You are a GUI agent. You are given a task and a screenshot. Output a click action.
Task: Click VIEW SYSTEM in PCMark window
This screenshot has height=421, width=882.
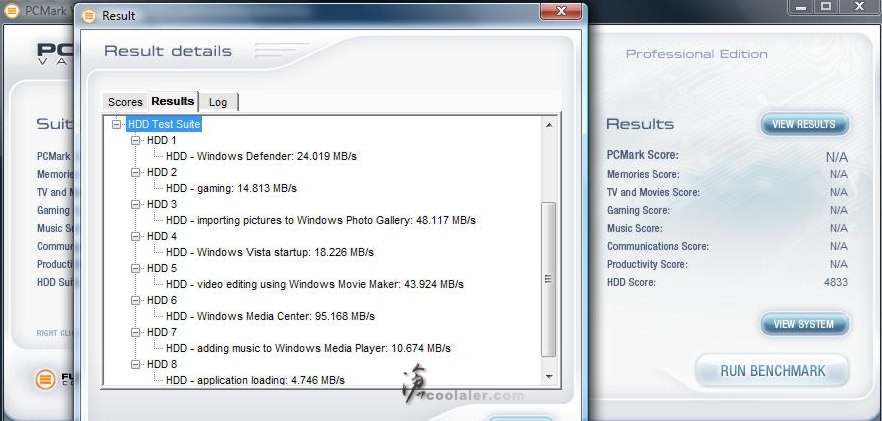[x=804, y=324]
